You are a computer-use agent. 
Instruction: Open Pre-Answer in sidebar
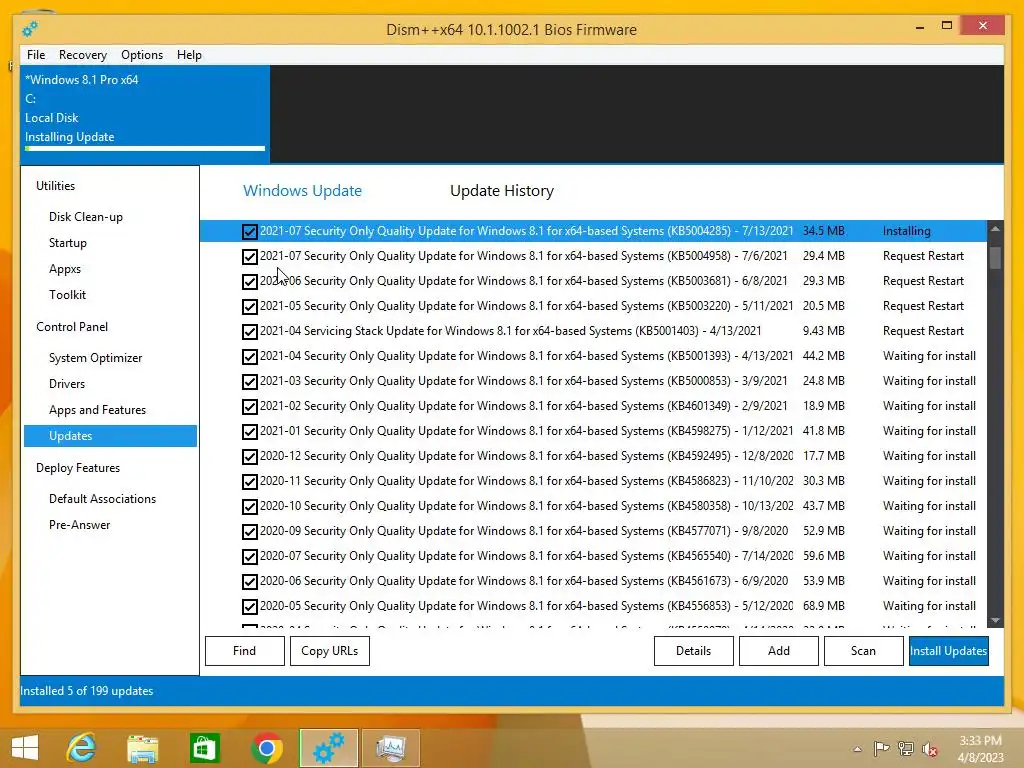click(x=80, y=525)
